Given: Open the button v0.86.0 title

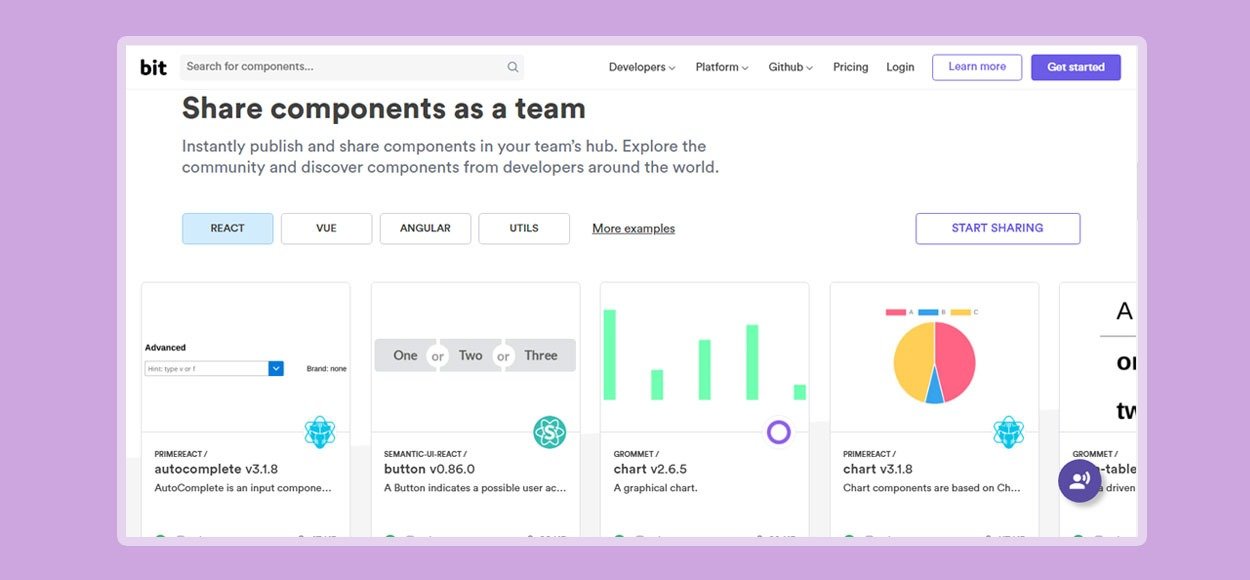Looking at the screenshot, I should tap(429, 469).
